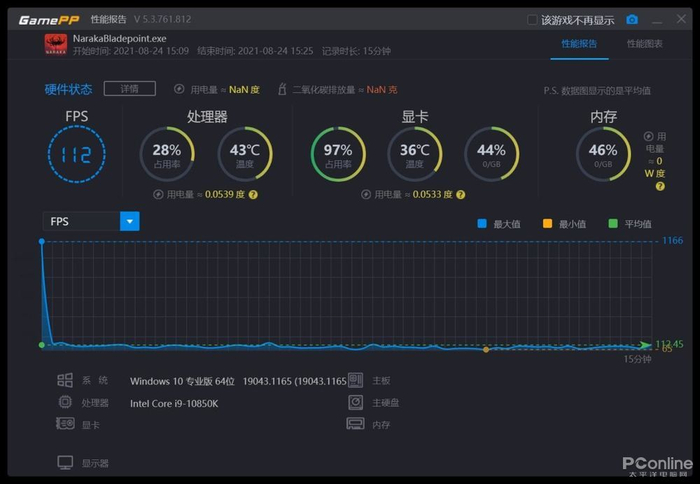
Task: Click the Windows 10 专业版 64位 text
Action: point(182,381)
